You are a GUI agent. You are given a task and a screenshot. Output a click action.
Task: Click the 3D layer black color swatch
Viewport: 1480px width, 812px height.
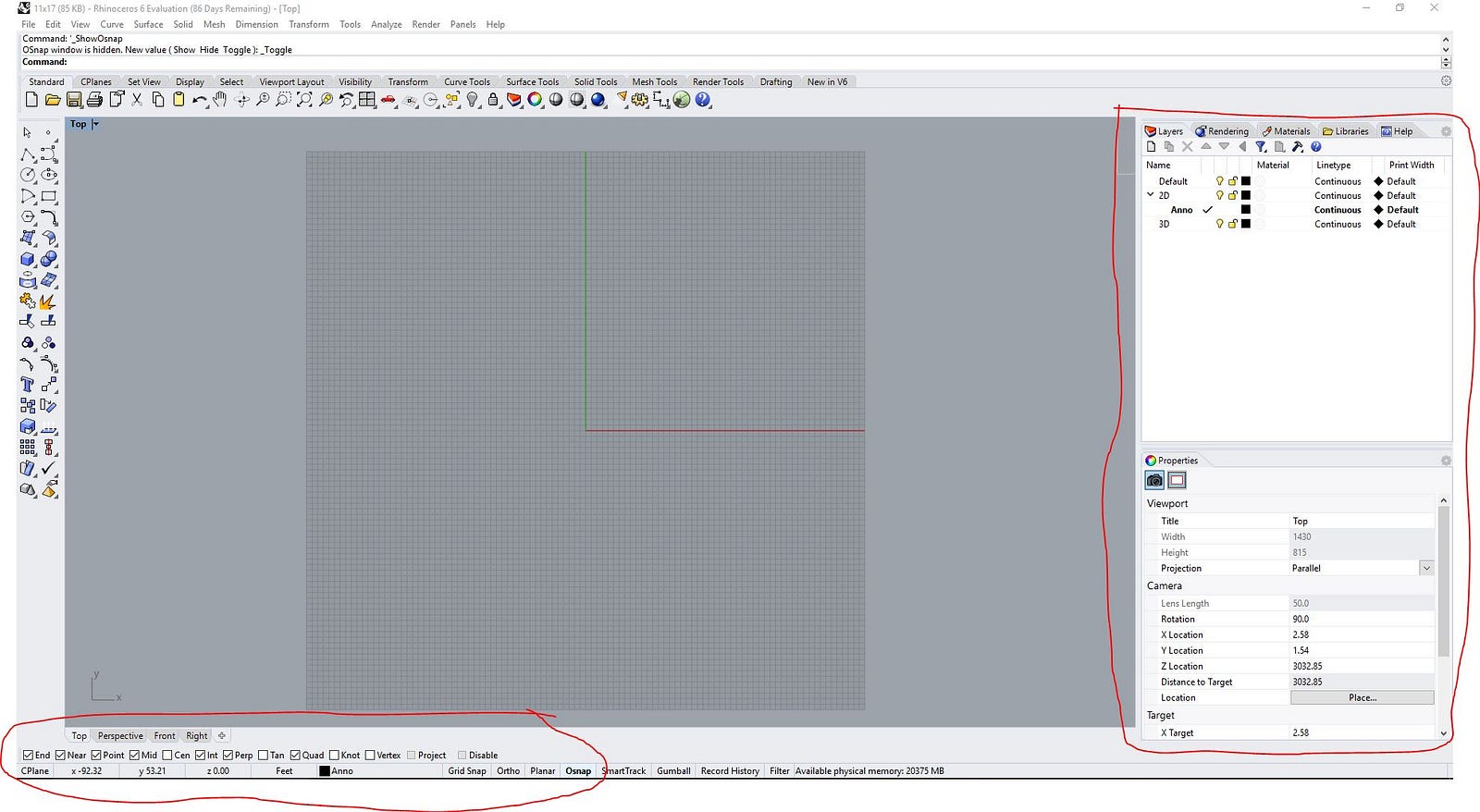pyautogui.click(x=1245, y=224)
